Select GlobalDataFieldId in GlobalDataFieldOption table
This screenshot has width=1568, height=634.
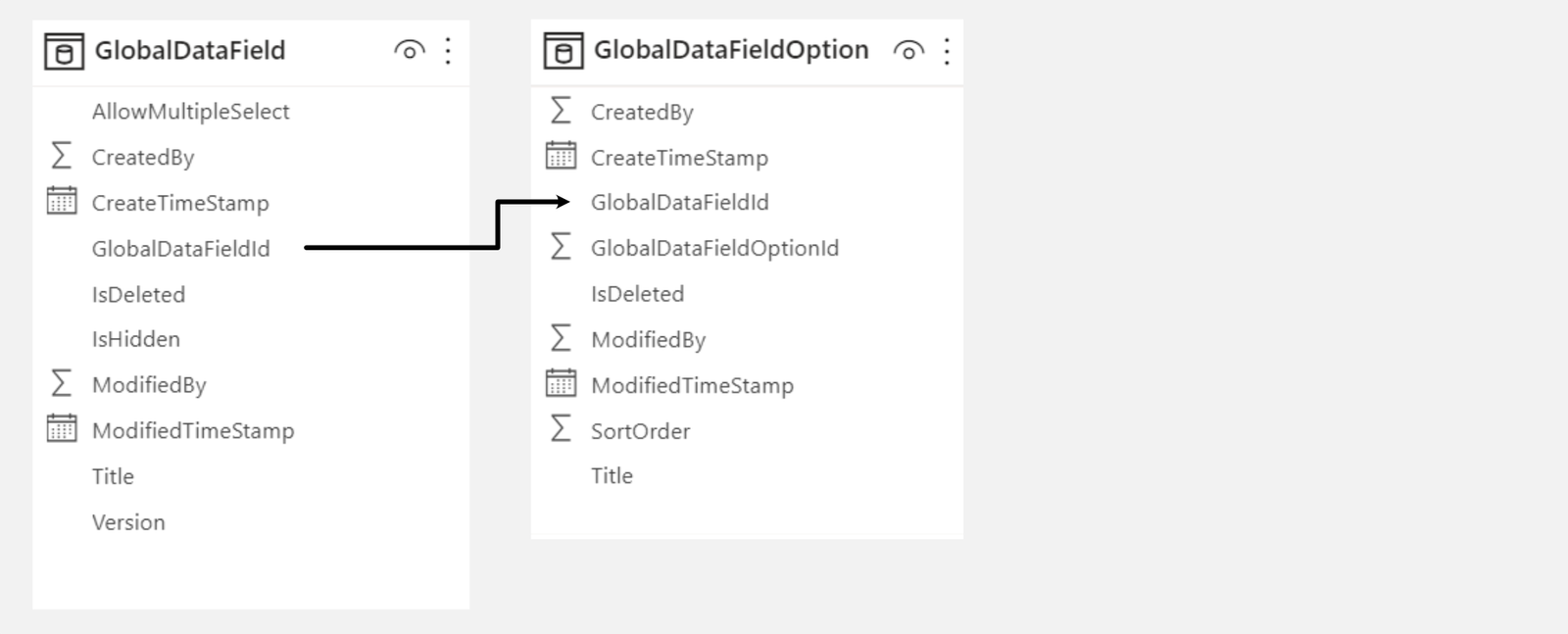pos(679,203)
